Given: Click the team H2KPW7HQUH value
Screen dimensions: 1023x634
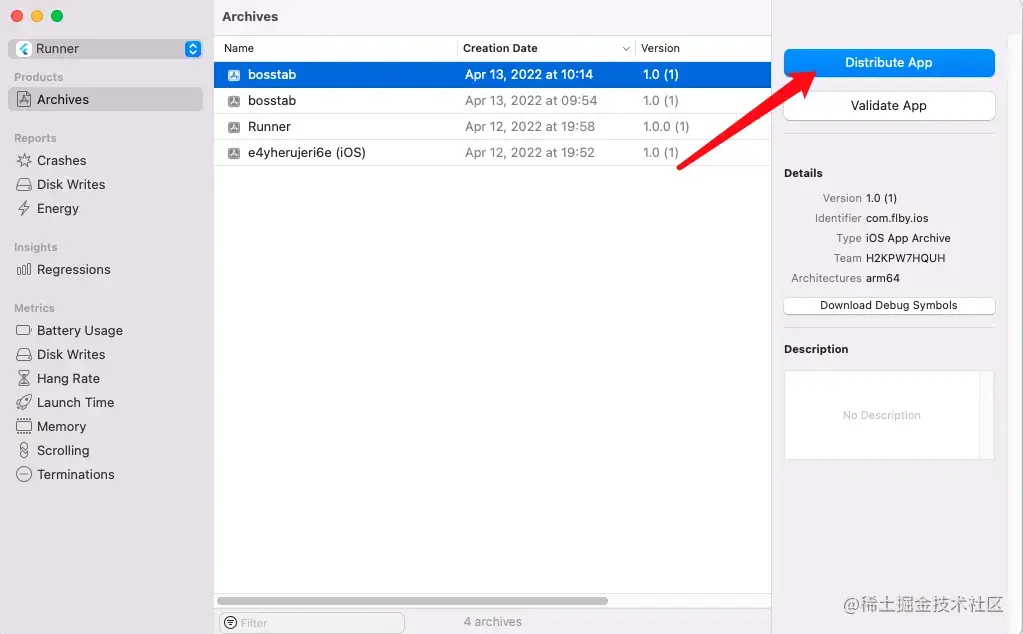Looking at the screenshot, I should pos(905,258).
